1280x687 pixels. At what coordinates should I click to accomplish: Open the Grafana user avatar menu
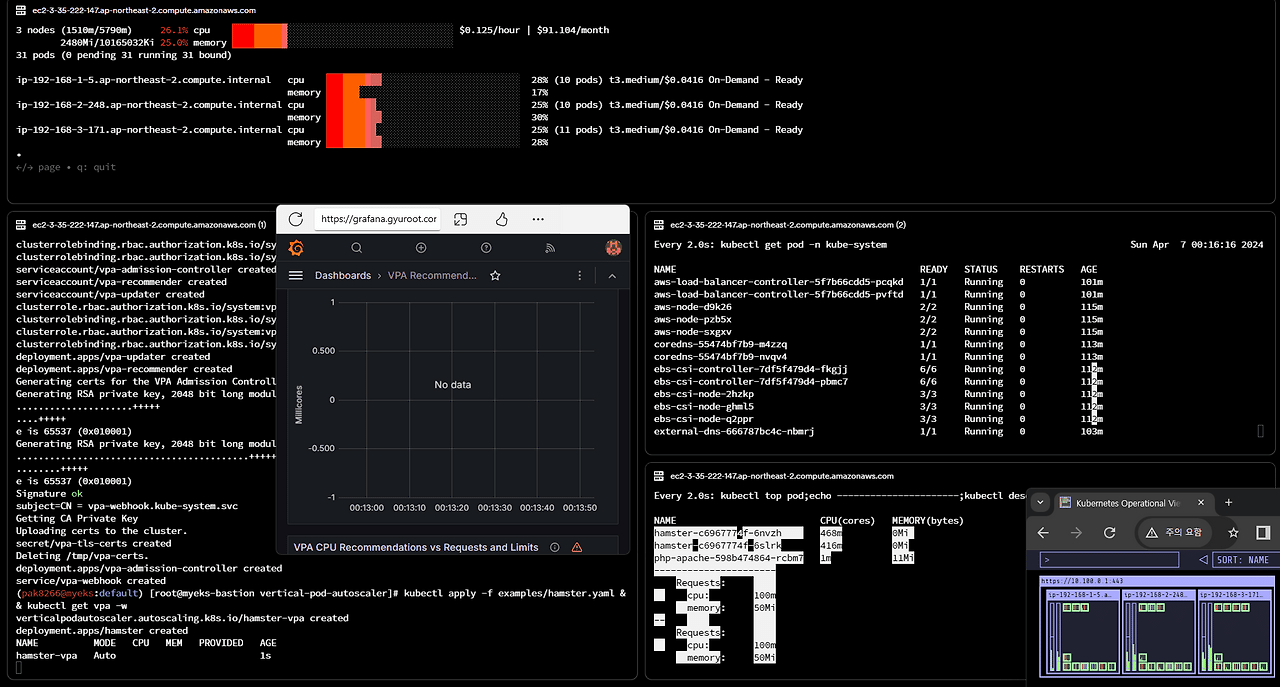[x=614, y=248]
